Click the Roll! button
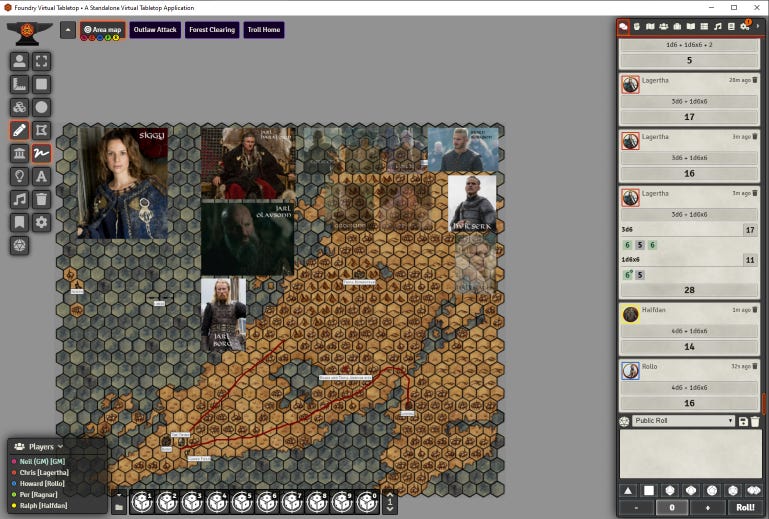 point(744,507)
